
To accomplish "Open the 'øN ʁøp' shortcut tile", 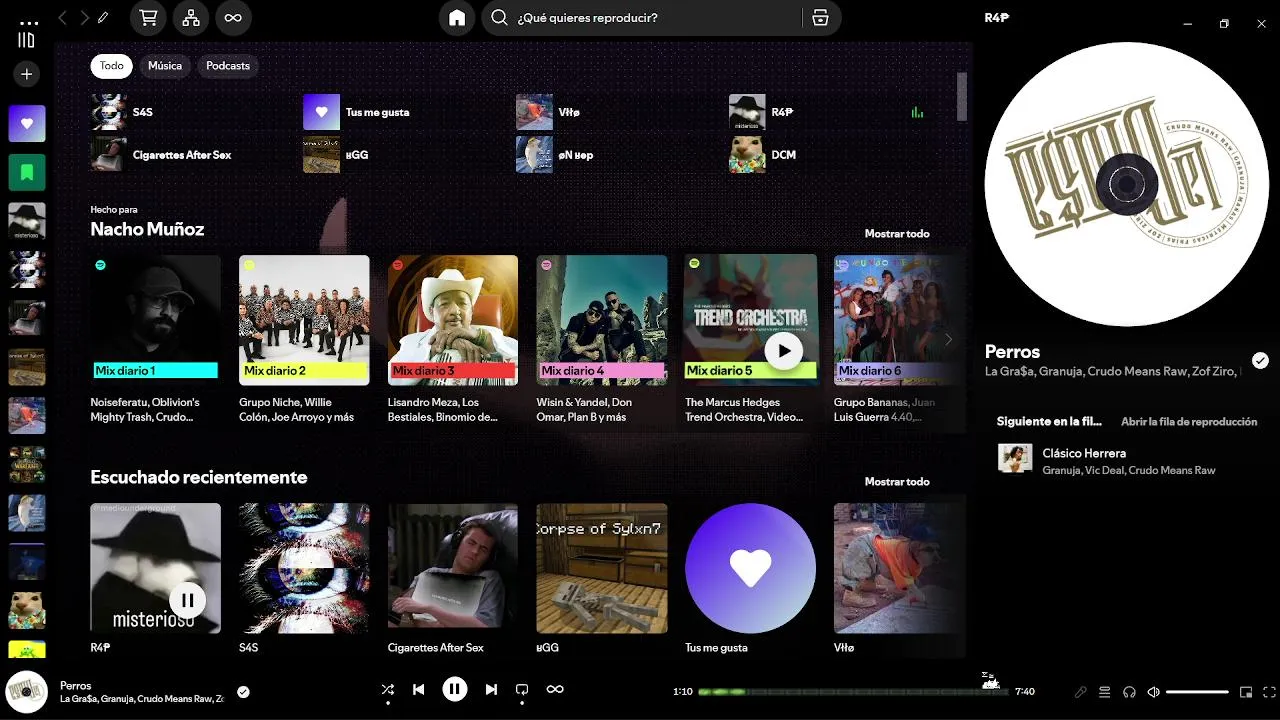I will pyautogui.click(x=618, y=155).
